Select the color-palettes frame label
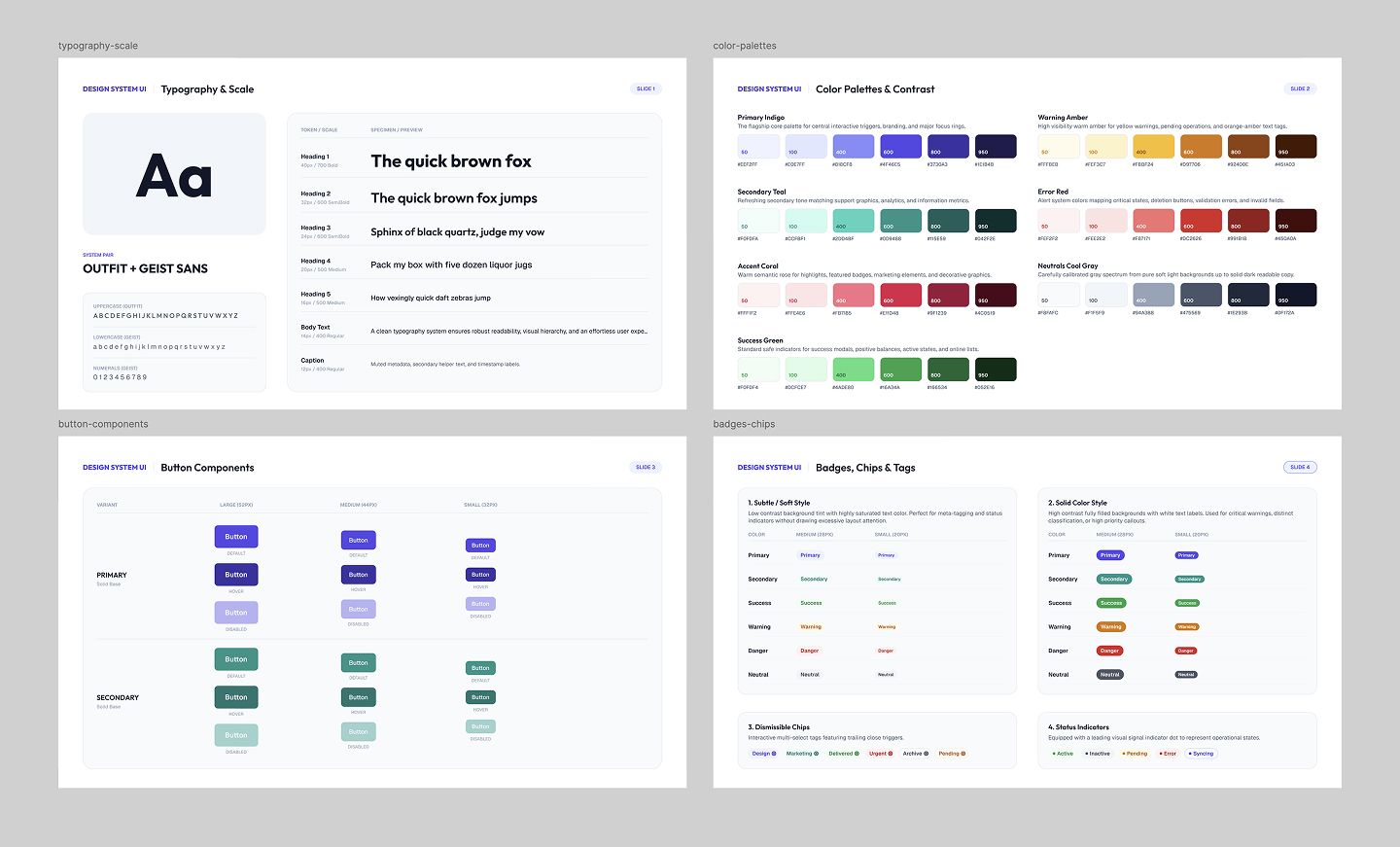The image size is (1400, 847). (745, 46)
